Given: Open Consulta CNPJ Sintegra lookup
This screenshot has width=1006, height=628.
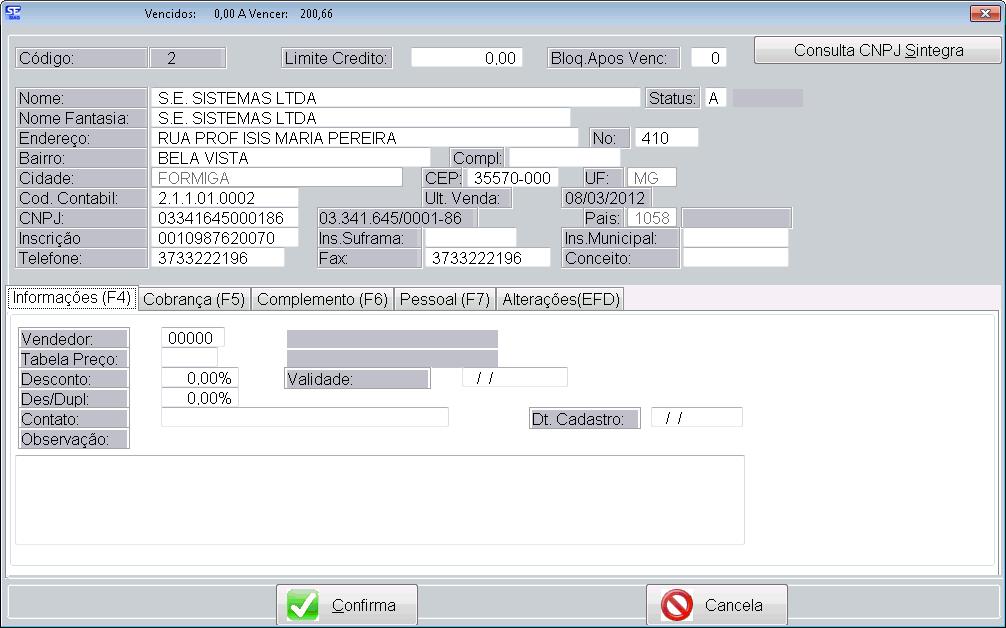Looking at the screenshot, I should [x=878, y=50].
